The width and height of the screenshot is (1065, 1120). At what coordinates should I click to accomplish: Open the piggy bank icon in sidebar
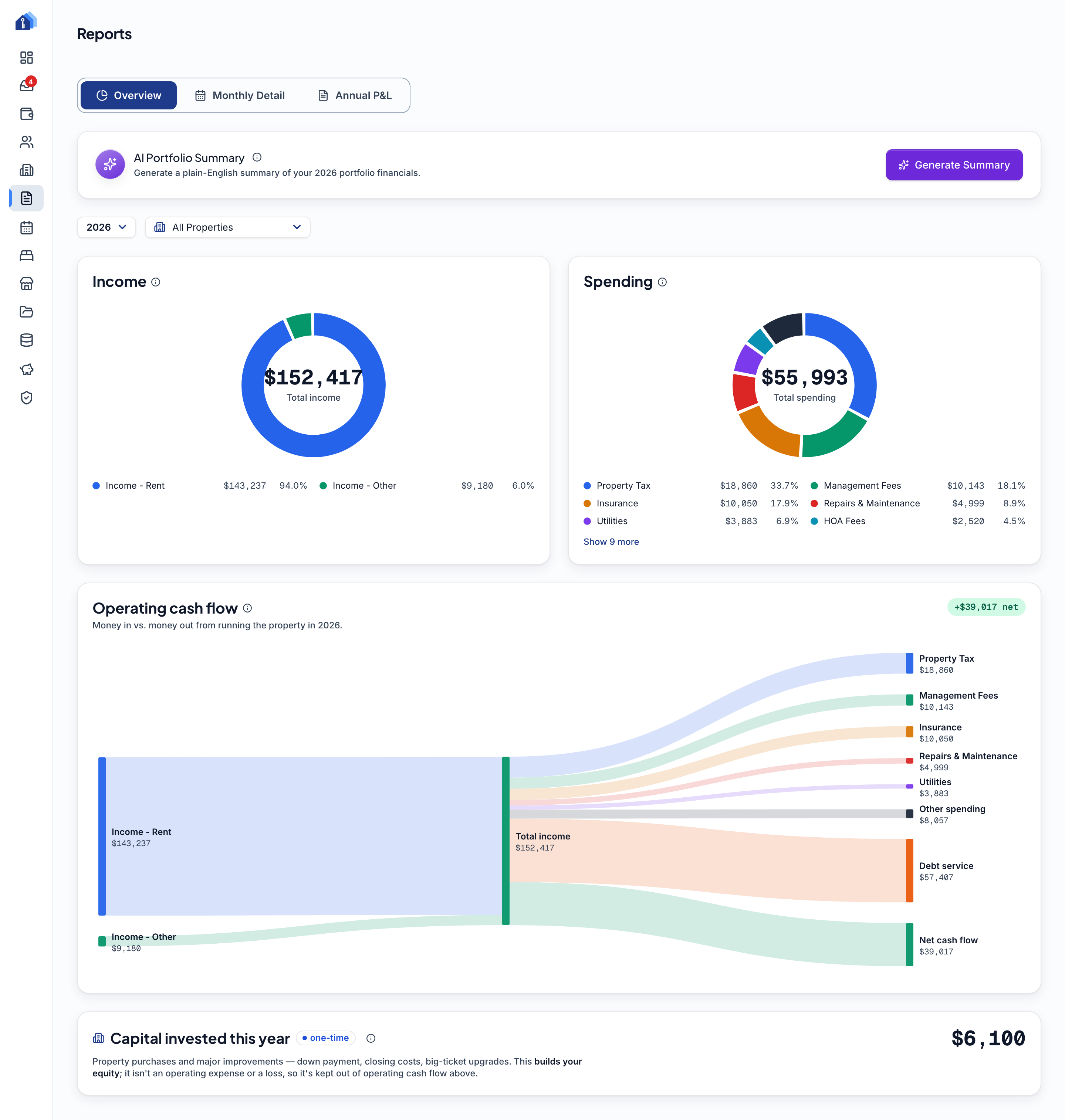[26, 369]
